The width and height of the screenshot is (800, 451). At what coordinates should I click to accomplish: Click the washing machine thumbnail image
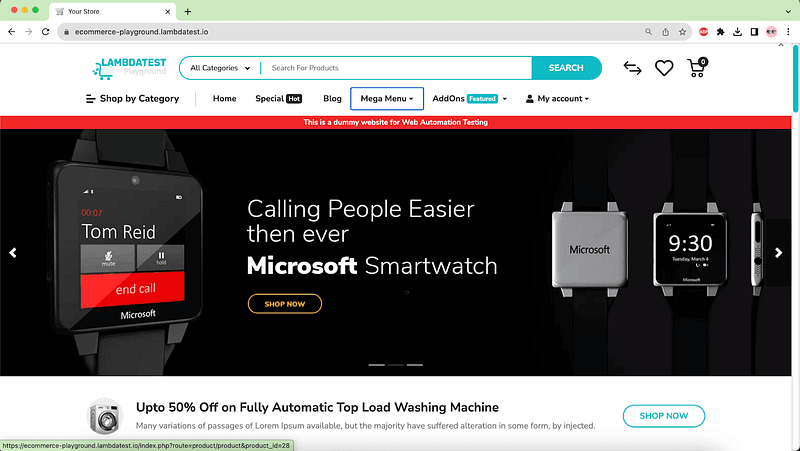tap(105, 416)
